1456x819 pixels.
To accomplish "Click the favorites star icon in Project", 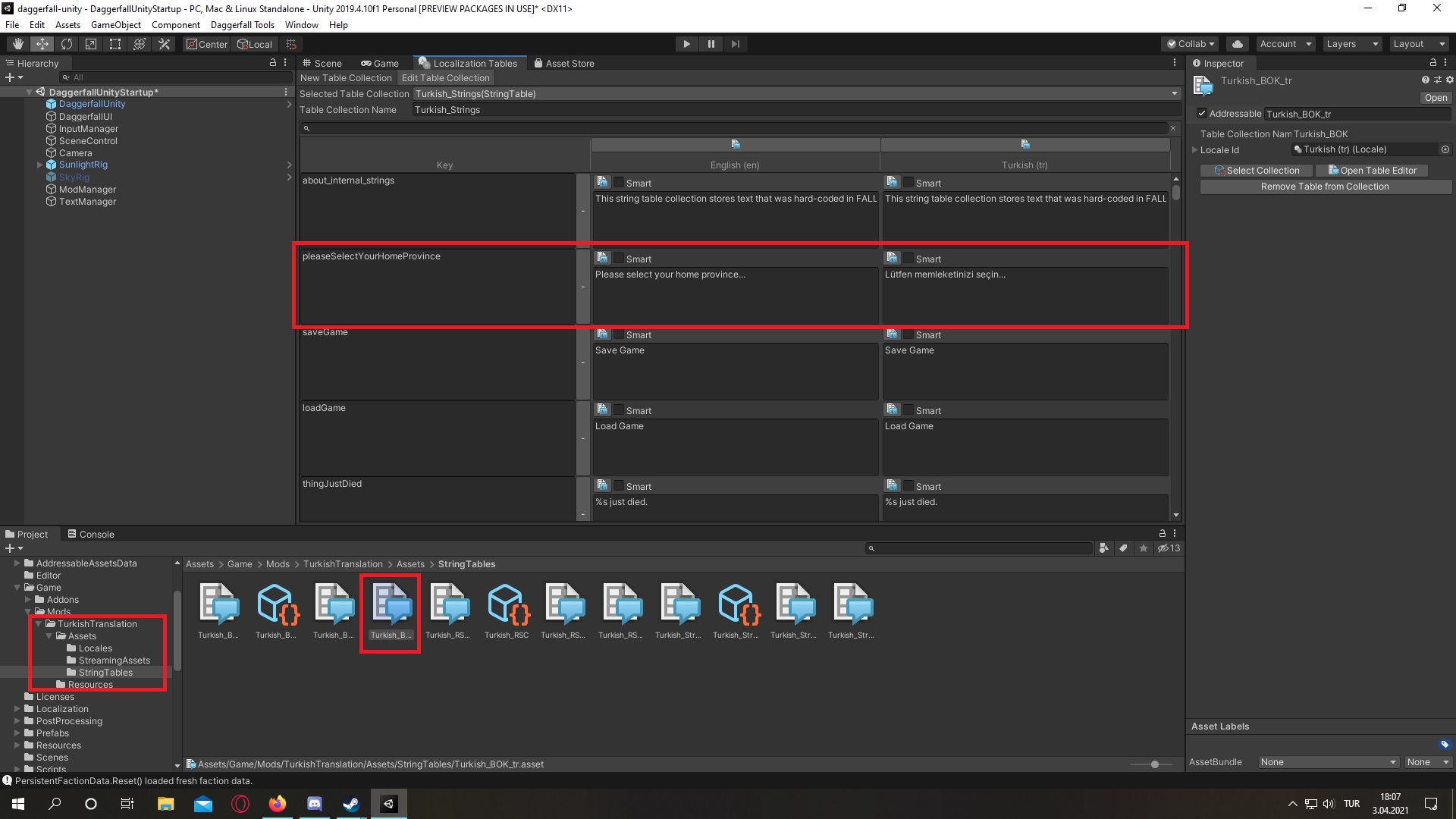I will (1144, 548).
